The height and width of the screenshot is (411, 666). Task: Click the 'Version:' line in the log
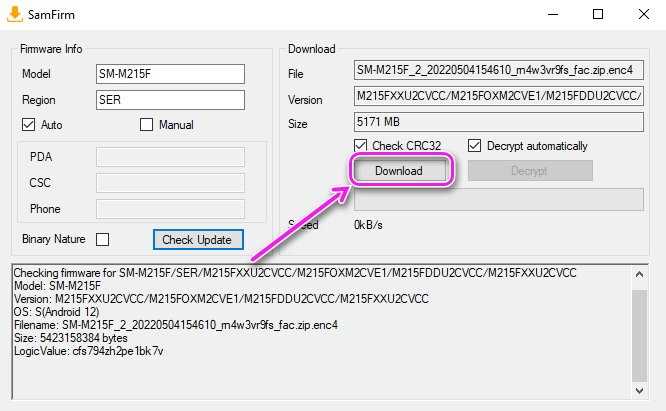coord(221,299)
